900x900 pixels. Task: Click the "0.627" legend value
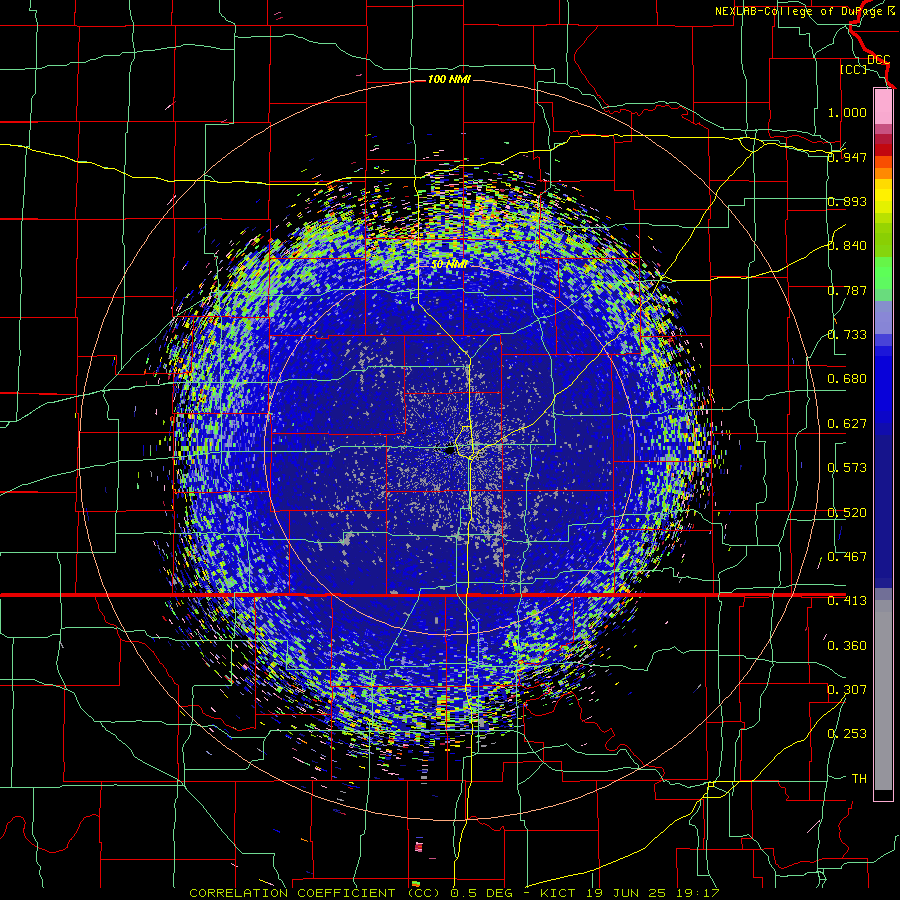pos(847,424)
